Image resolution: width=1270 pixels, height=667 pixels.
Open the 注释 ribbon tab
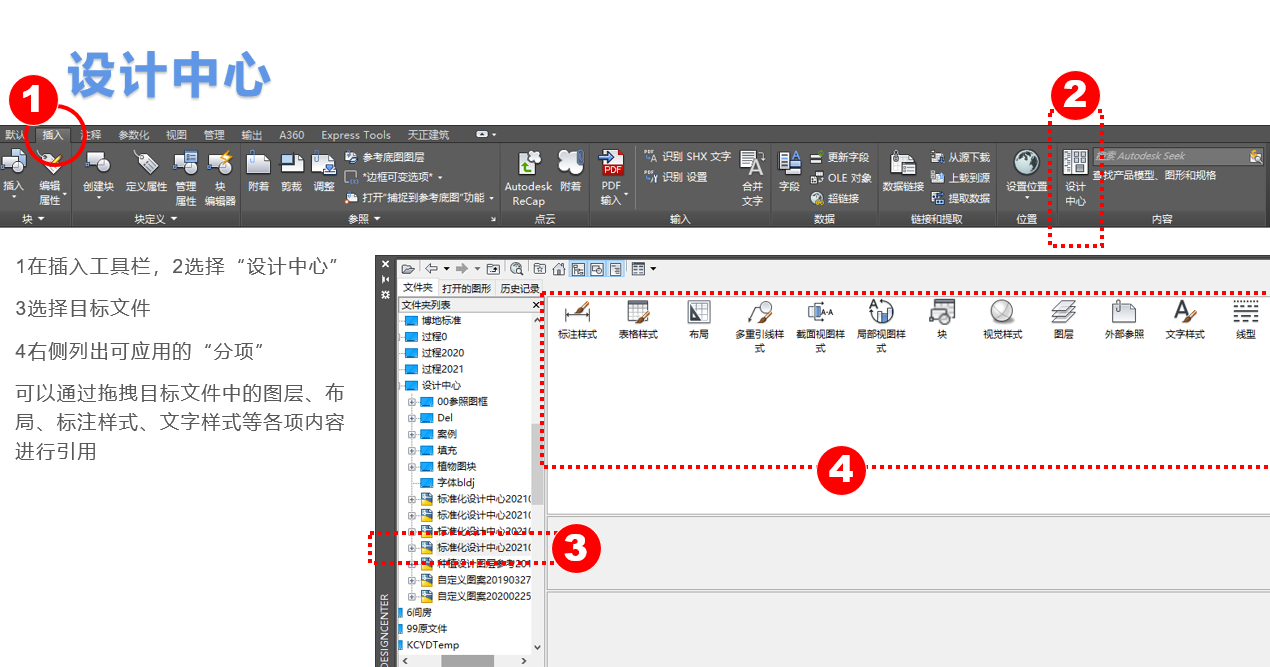[91, 135]
